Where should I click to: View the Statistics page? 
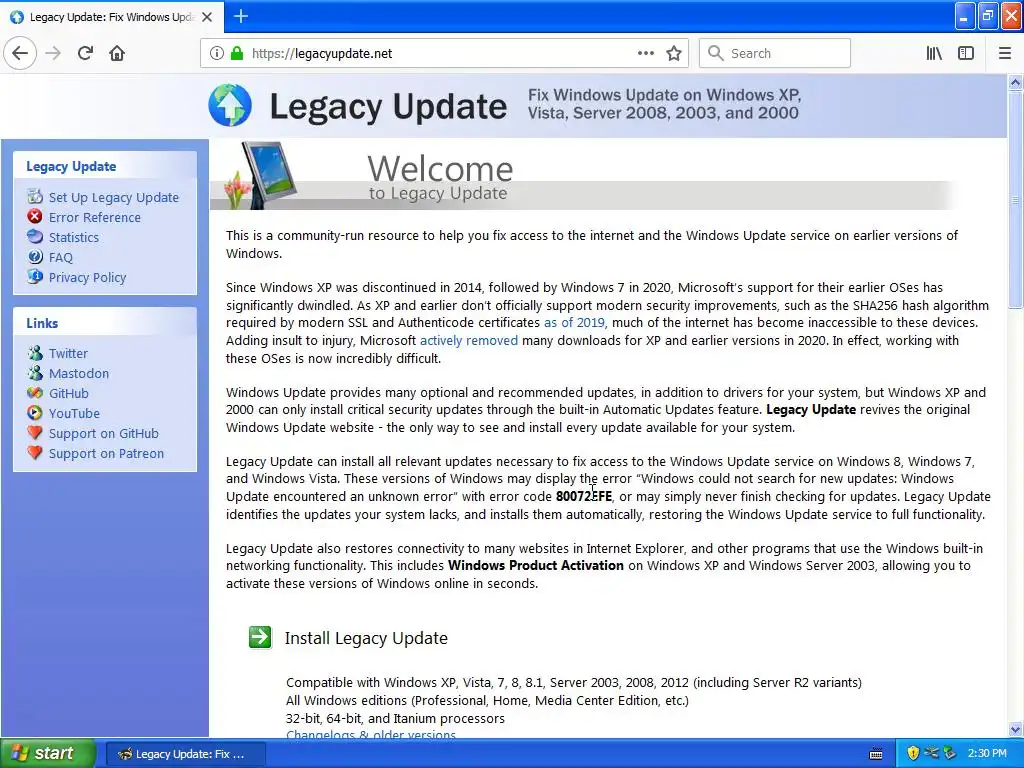coord(74,238)
